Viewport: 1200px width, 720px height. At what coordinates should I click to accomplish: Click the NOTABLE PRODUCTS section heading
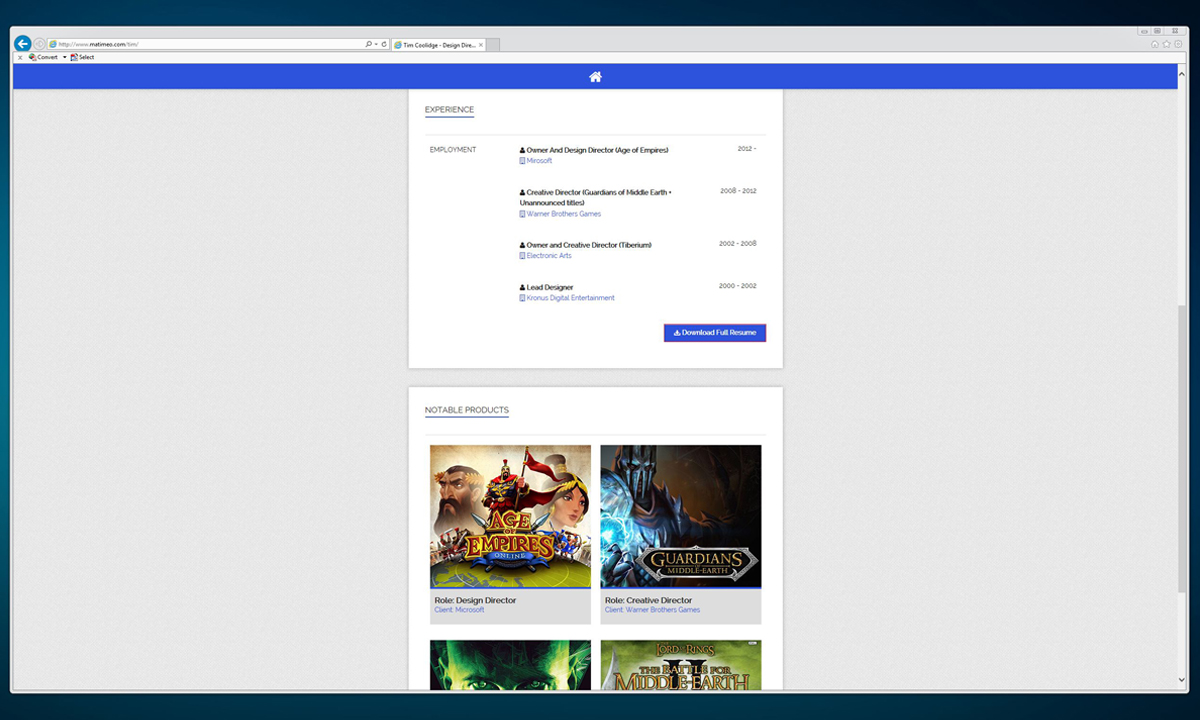pos(467,410)
